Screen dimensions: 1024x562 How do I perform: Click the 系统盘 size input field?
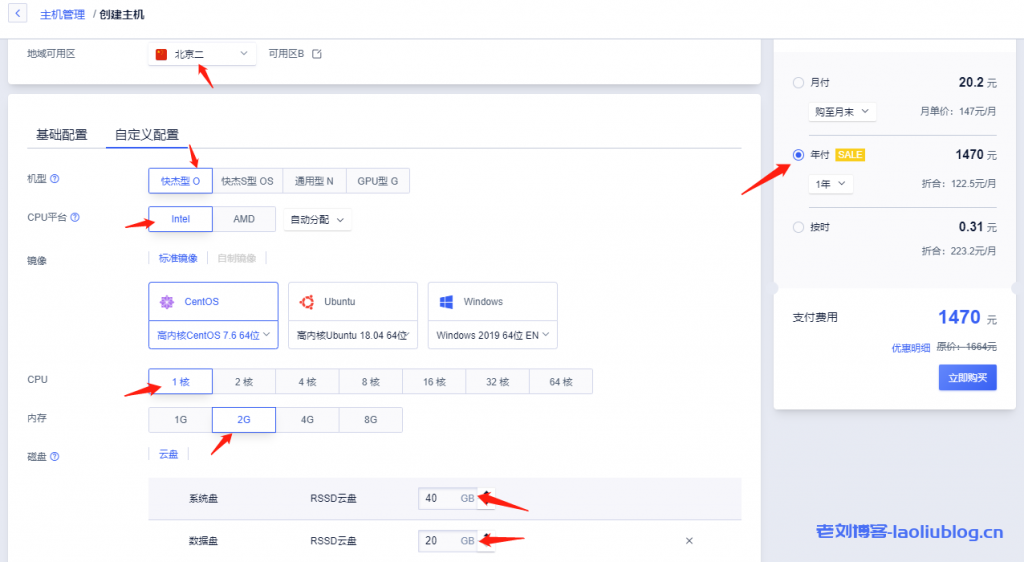point(438,498)
